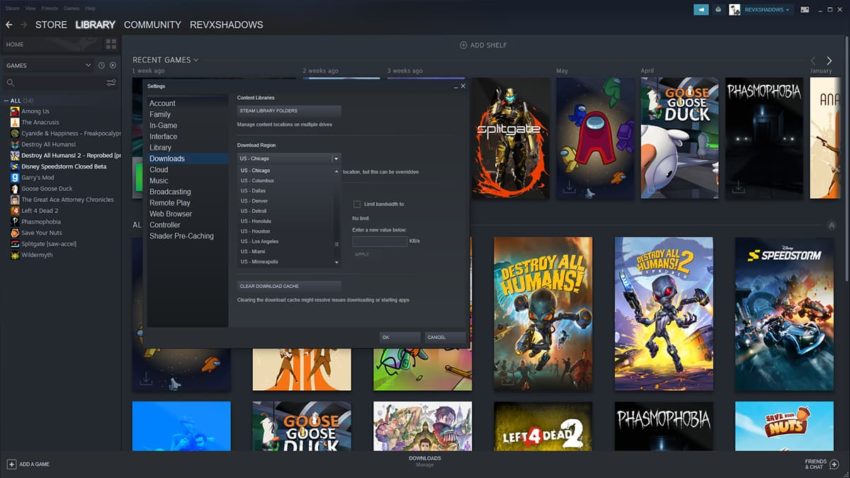This screenshot has width=850, height=478.
Task: Click CLEAR DOWNLOAD CACHE button
Action: pyautogui.click(x=289, y=286)
